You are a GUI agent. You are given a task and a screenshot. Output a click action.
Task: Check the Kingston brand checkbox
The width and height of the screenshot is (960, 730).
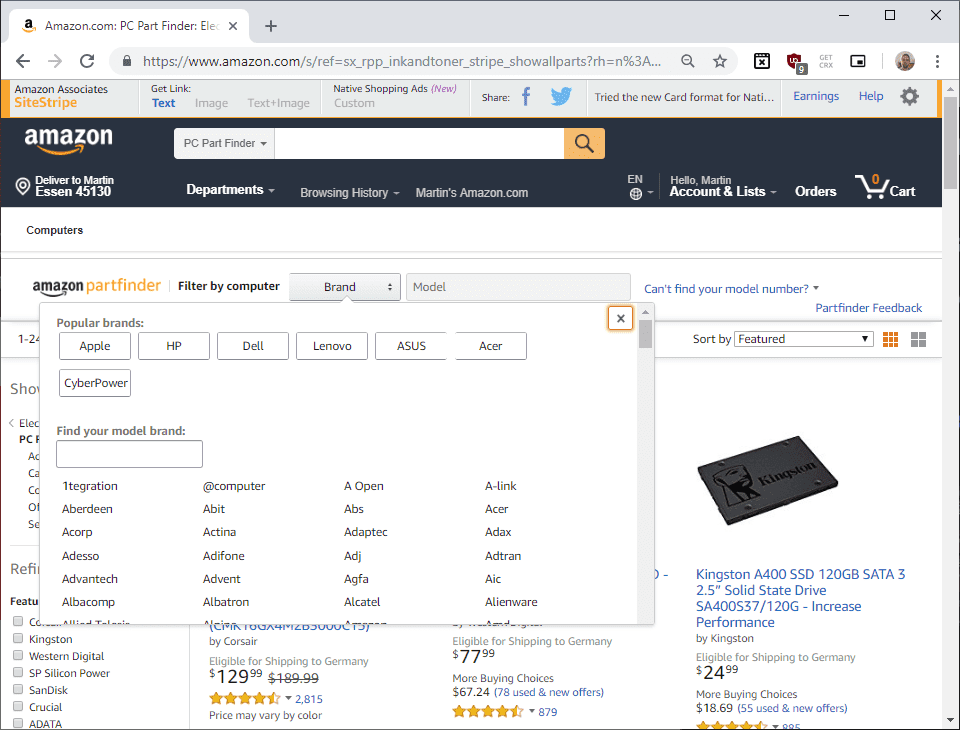click(x=18, y=638)
